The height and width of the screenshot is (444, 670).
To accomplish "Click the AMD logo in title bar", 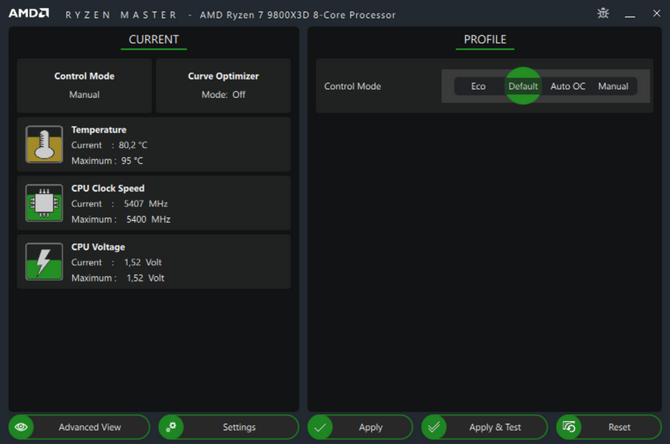I will [x=29, y=13].
